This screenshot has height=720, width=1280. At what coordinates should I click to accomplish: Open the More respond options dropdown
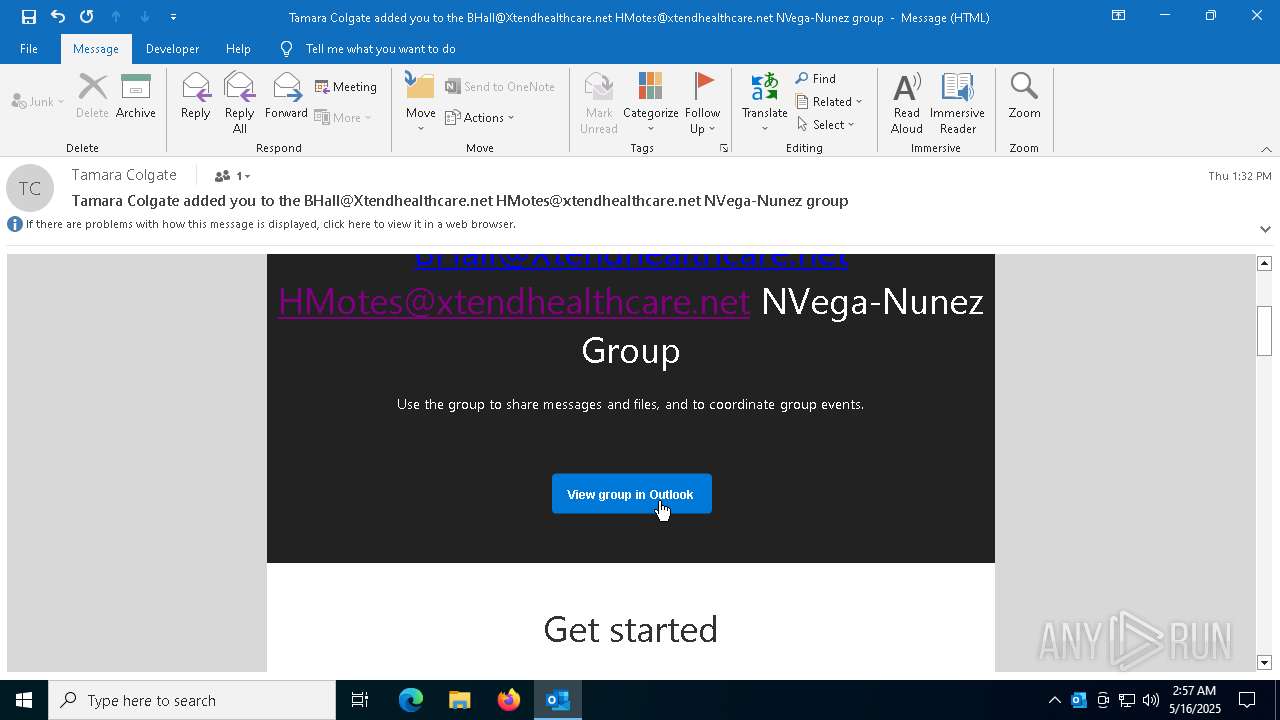(343, 117)
